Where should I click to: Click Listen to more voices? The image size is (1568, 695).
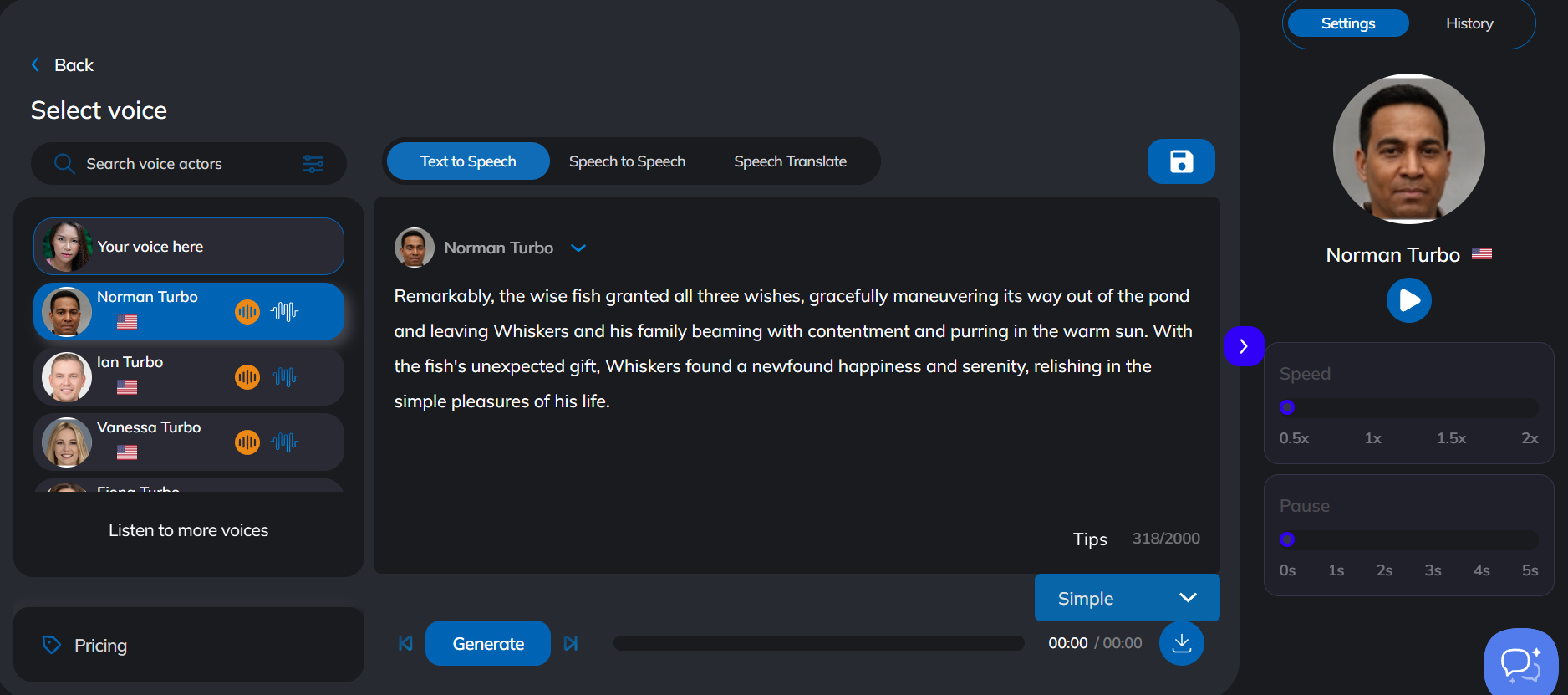click(188, 530)
